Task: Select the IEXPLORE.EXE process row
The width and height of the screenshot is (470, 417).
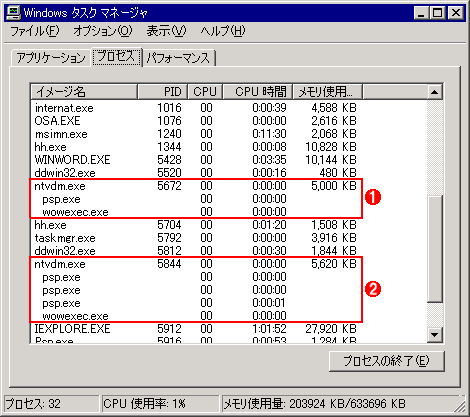Action: tap(196, 329)
